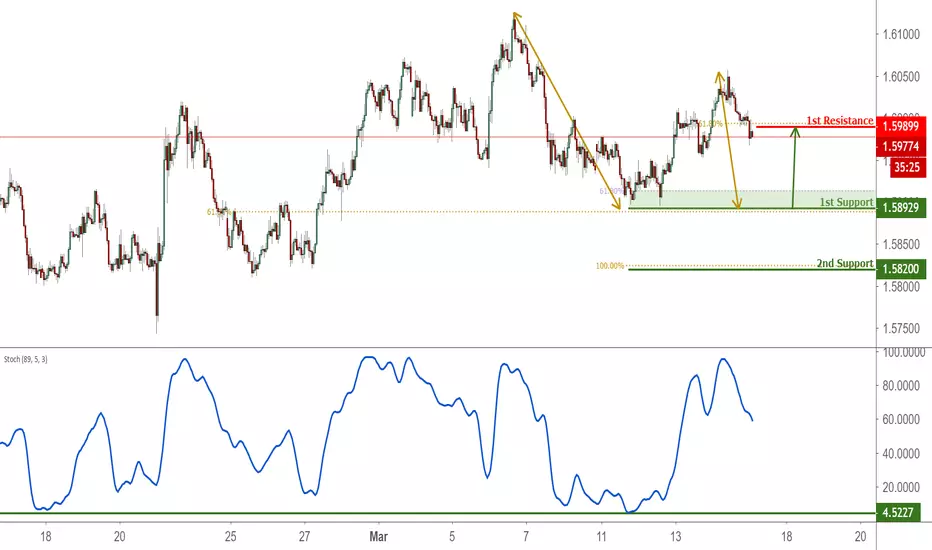Click the 1.58000 price axis label
This screenshot has height=550, width=932.
click(901, 287)
